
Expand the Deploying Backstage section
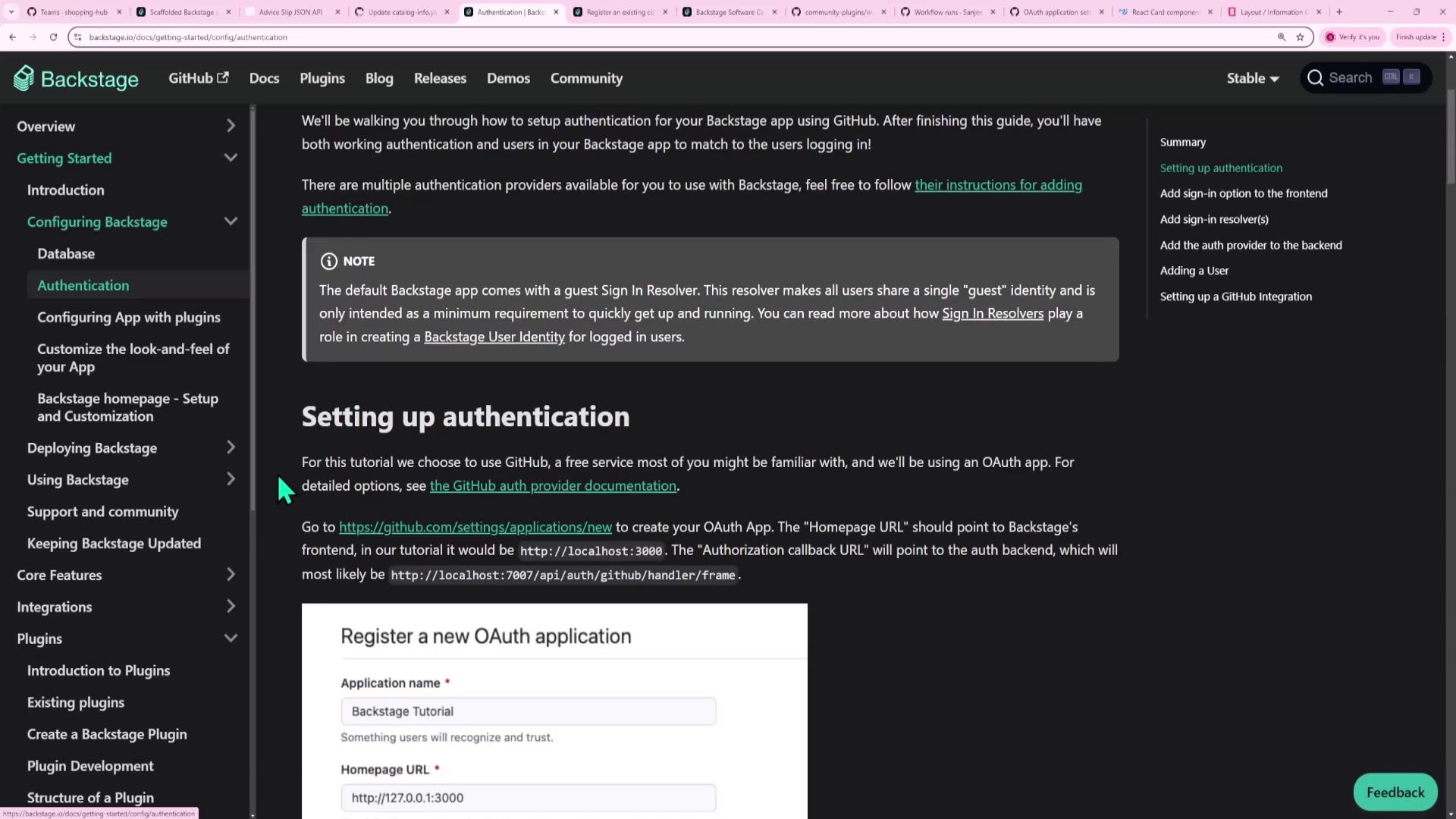pyautogui.click(x=231, y=448)
